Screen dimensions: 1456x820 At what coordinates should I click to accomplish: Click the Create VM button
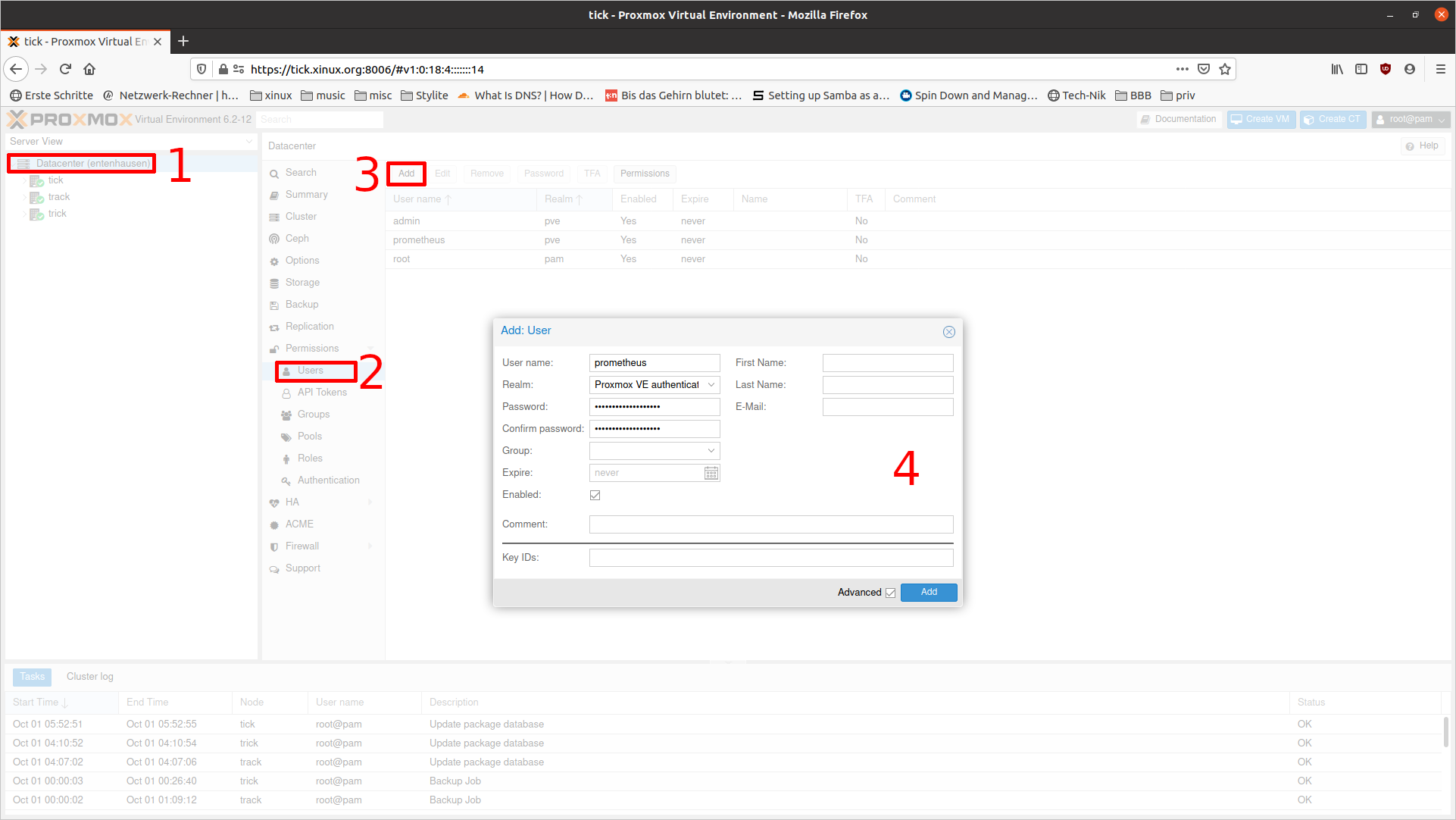pyautogui.click(x=1261, y=119)
